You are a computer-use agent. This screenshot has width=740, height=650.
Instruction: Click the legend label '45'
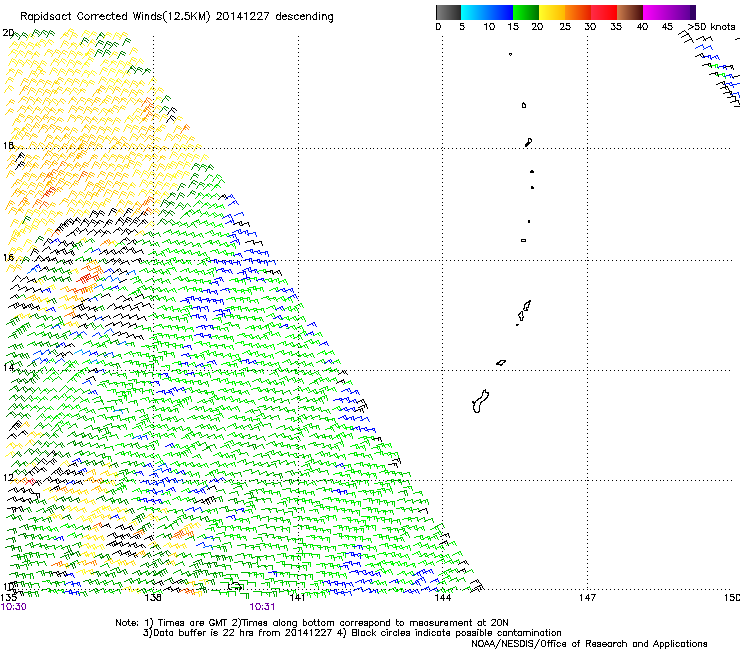[667, 27]
